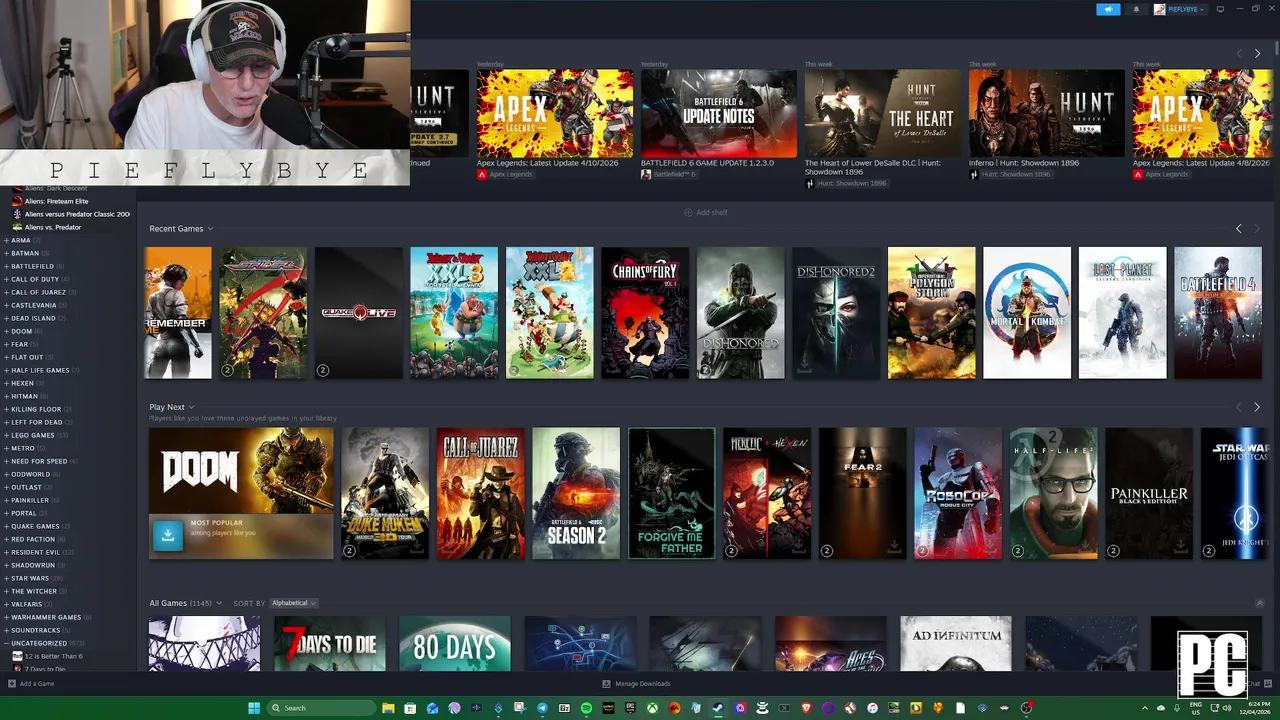This screenshot has height=720, width=1280.
Task: Open Ad Infinitum in All Games
Action: tap(956, 644)
